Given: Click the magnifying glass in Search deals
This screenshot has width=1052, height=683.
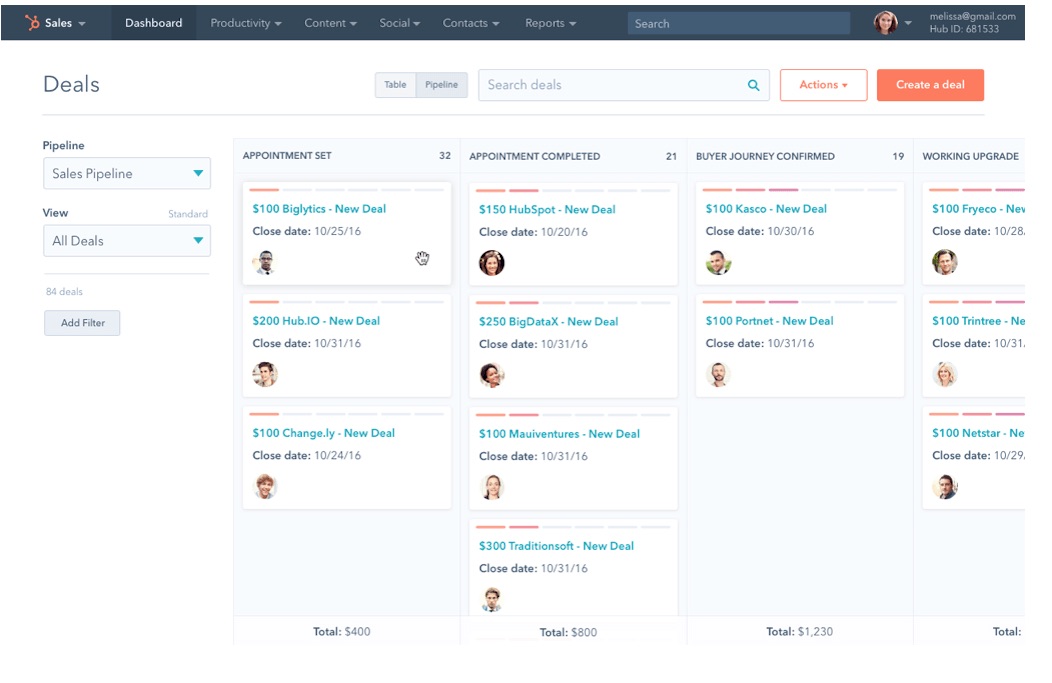Looking at the screenshot, I should click(752, 85).
